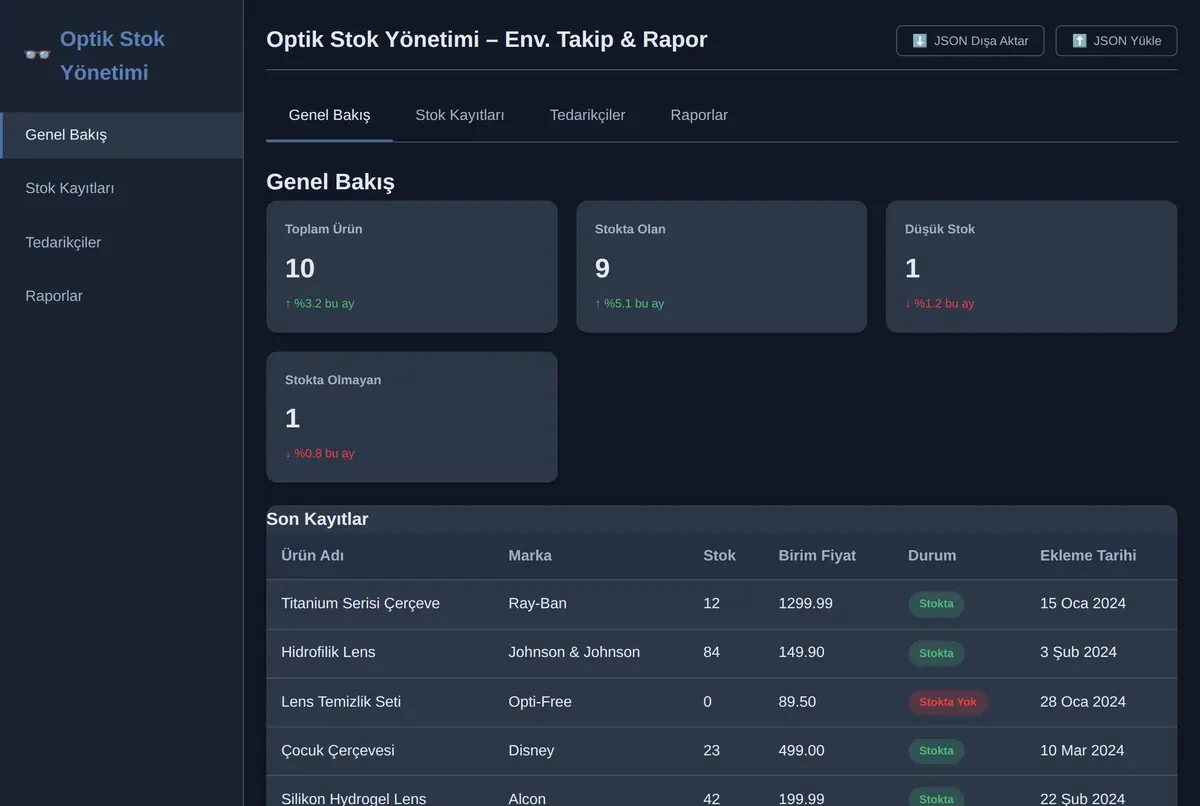The height and width of the screenshot is (806, 1200).
Task: Click the stock value 23
Action: (711, 750)
